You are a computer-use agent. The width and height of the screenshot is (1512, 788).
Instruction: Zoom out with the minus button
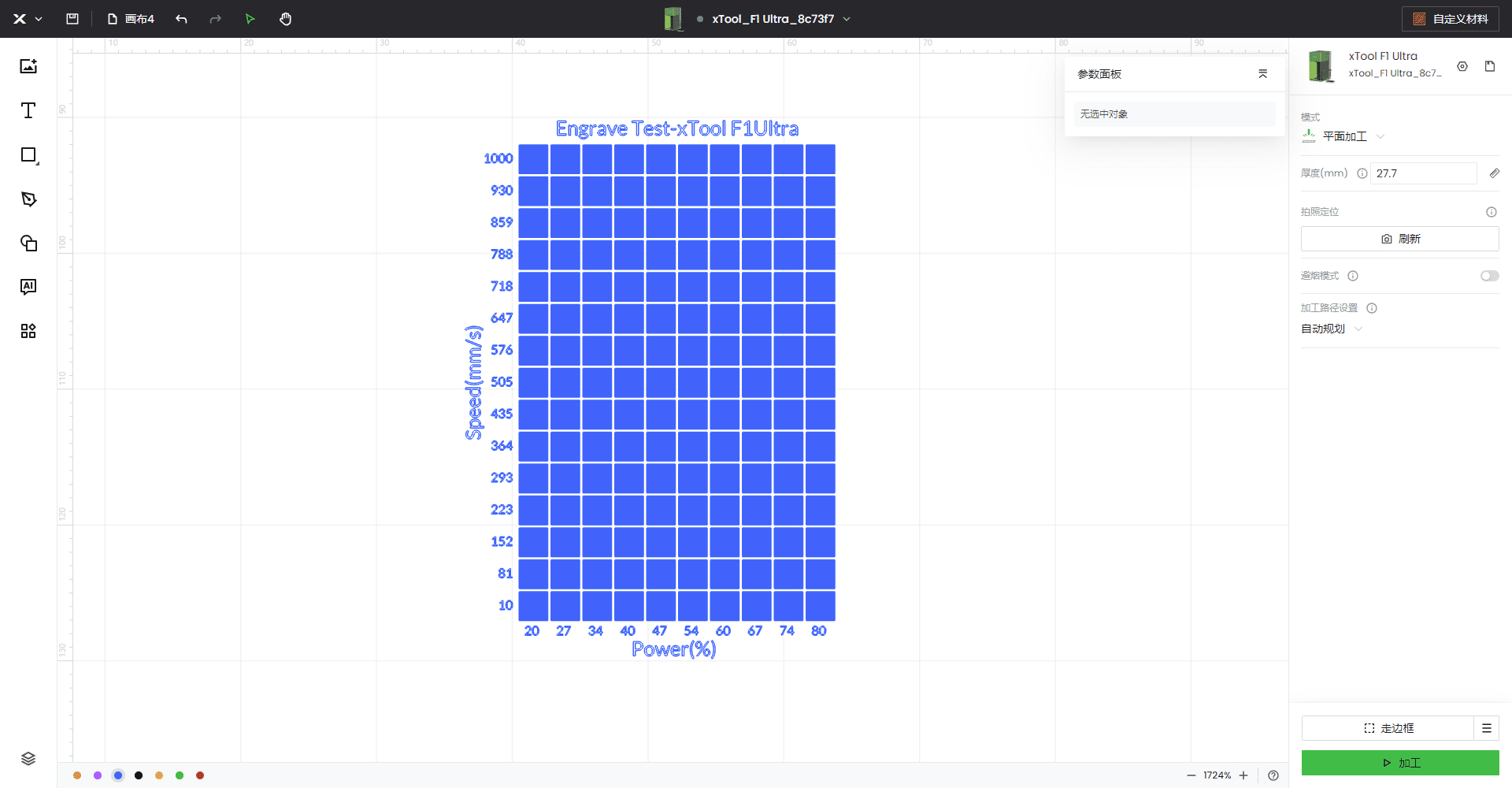click(1191, 775)
